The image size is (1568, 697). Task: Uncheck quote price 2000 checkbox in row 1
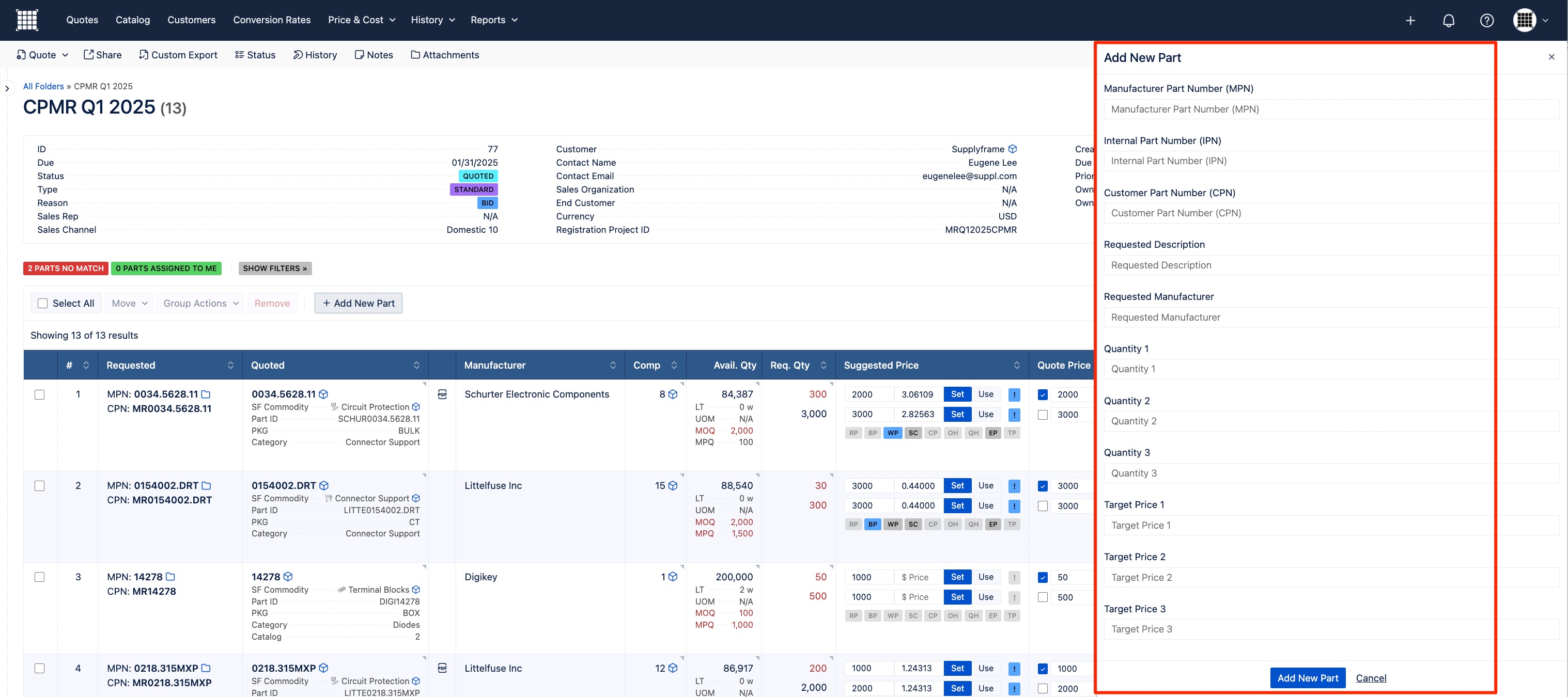(1043, 395)
